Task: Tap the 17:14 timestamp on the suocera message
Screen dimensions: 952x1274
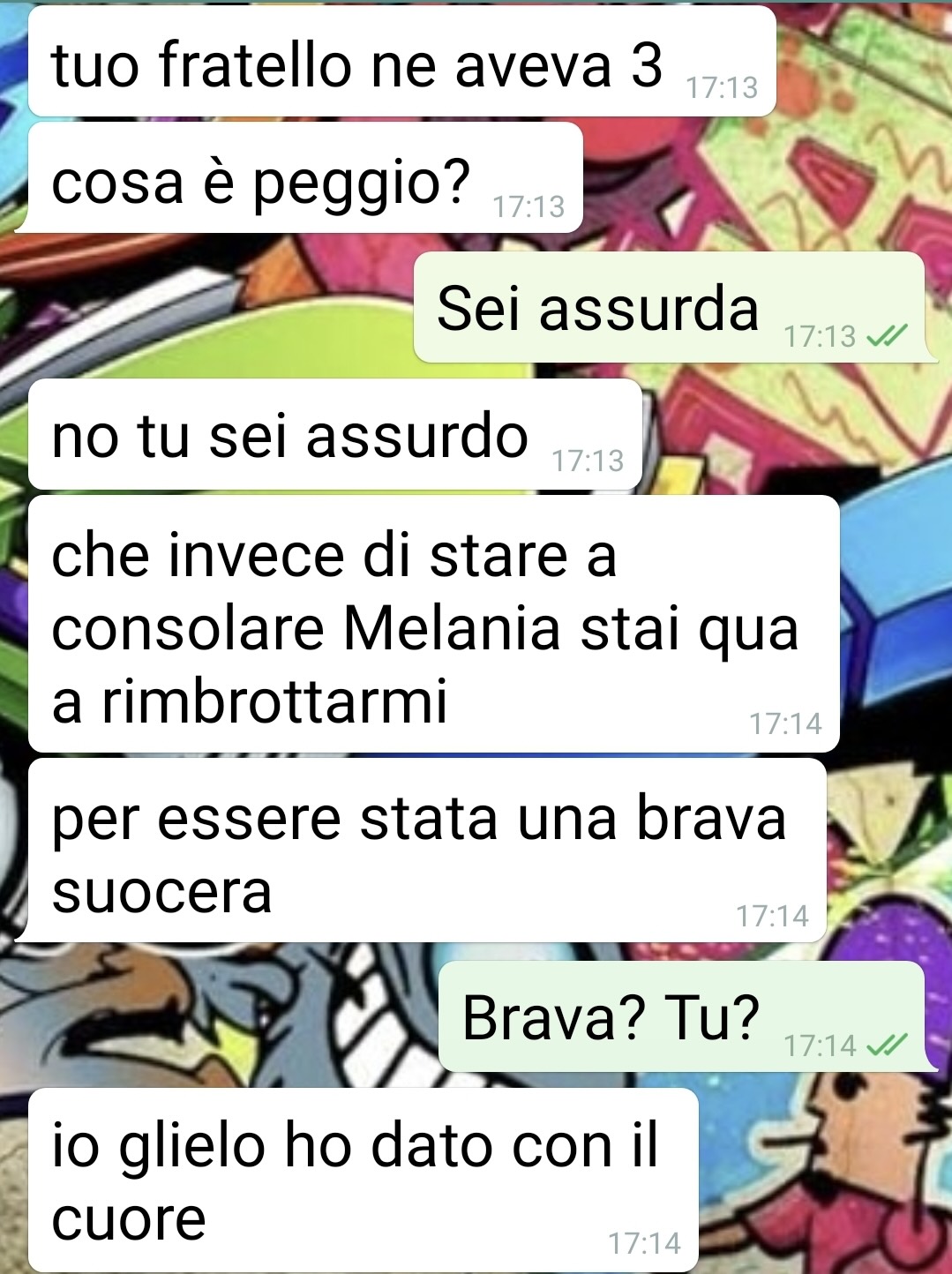Action: (773, 916)
